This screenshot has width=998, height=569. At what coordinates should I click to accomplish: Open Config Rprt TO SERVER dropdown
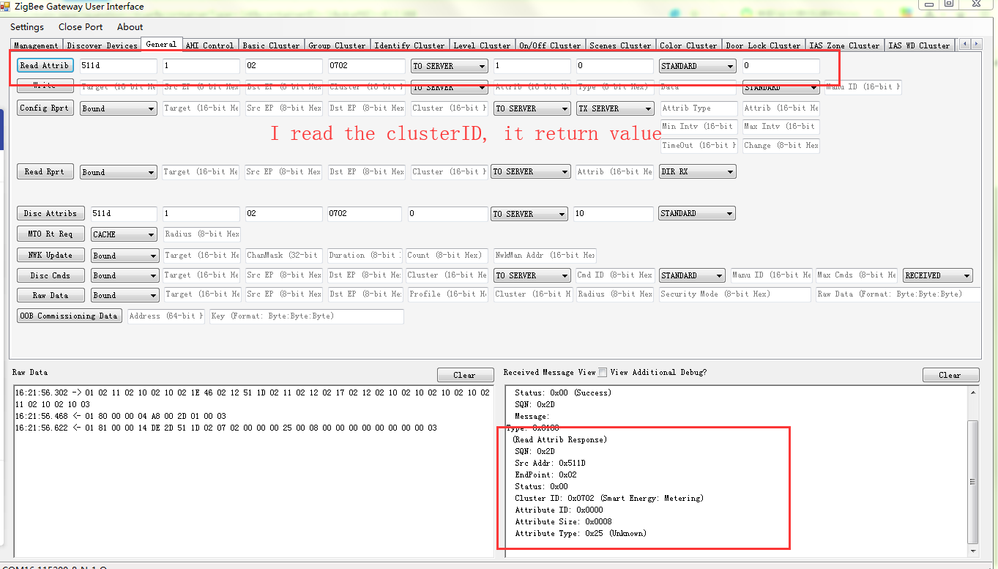[x=532, y=109]
